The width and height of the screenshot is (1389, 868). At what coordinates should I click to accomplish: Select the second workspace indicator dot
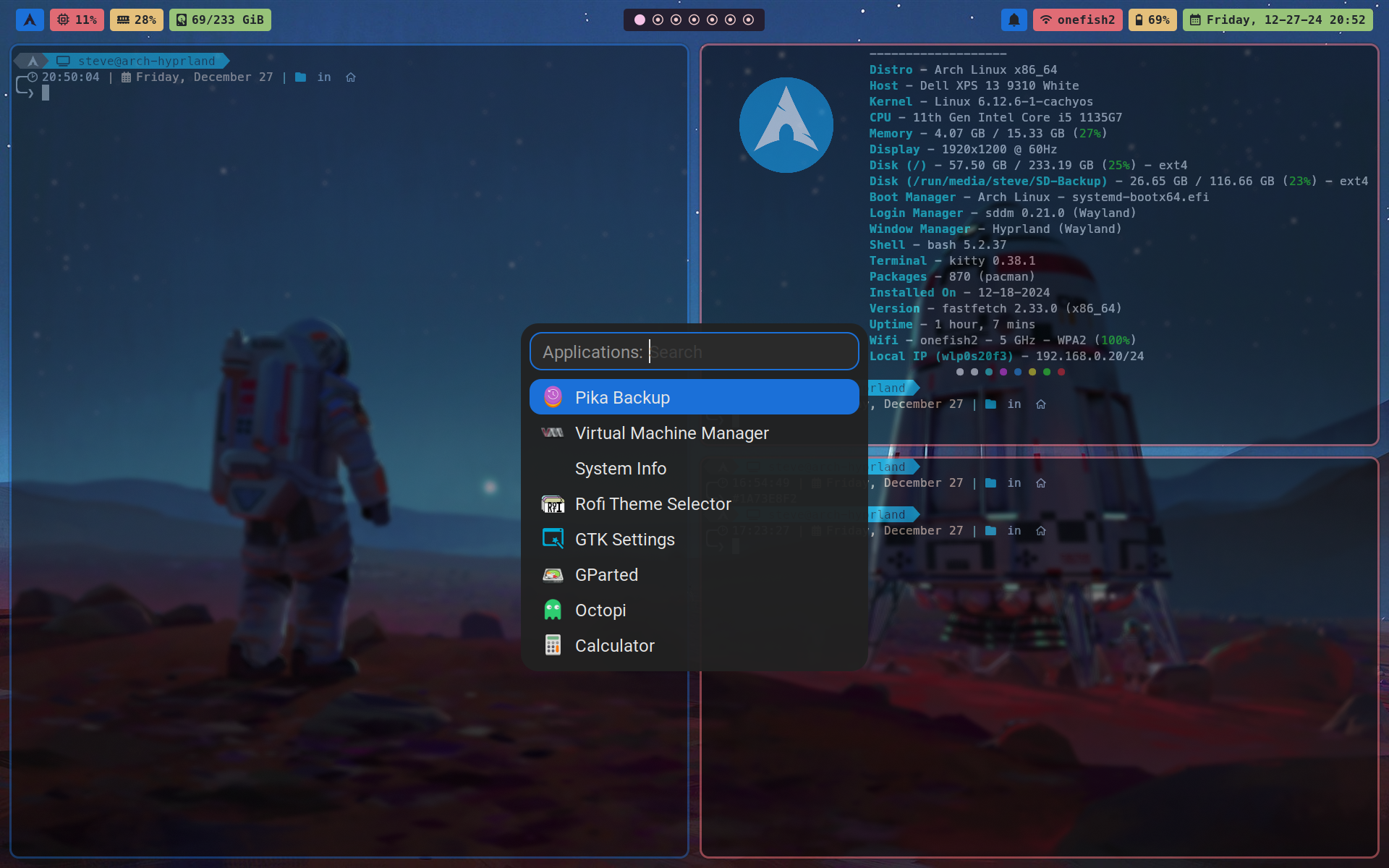tap(658, 20)
